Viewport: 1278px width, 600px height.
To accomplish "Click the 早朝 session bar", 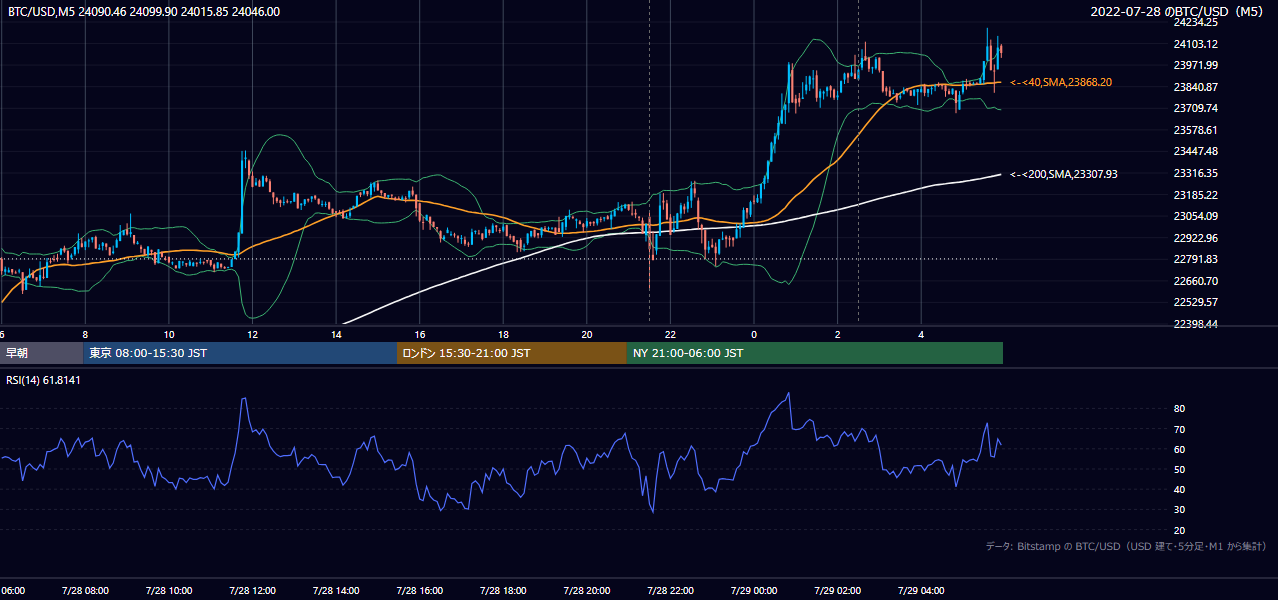I will point(41,353).
